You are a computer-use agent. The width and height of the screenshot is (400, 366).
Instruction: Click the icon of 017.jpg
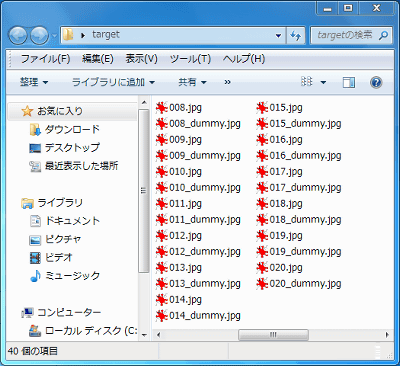(x=262, y=172)
